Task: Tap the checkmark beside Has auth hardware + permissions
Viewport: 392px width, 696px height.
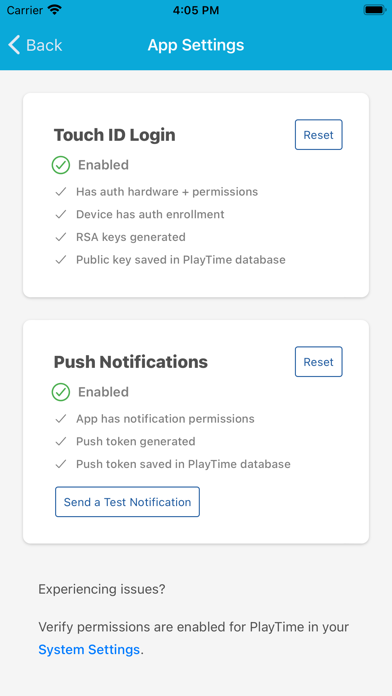Action: tap(61, 192)
